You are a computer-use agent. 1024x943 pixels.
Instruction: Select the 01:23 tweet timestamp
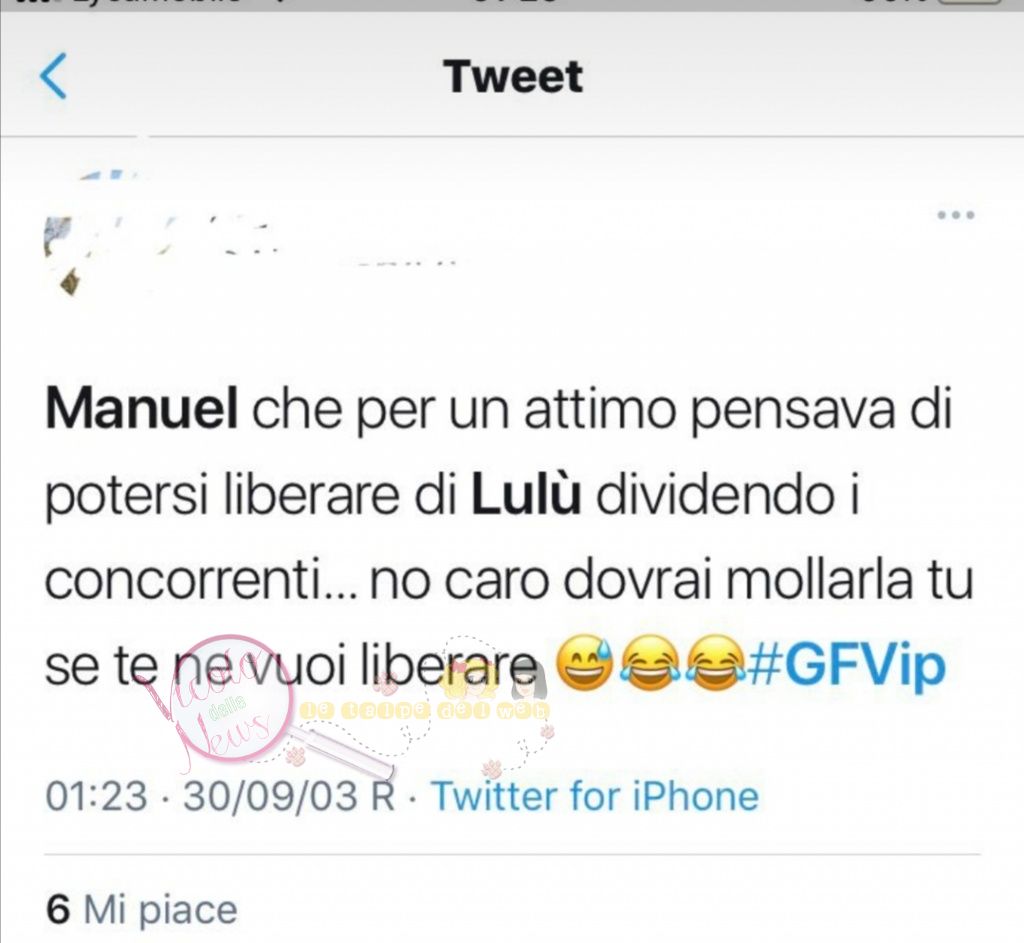point(96,796)
